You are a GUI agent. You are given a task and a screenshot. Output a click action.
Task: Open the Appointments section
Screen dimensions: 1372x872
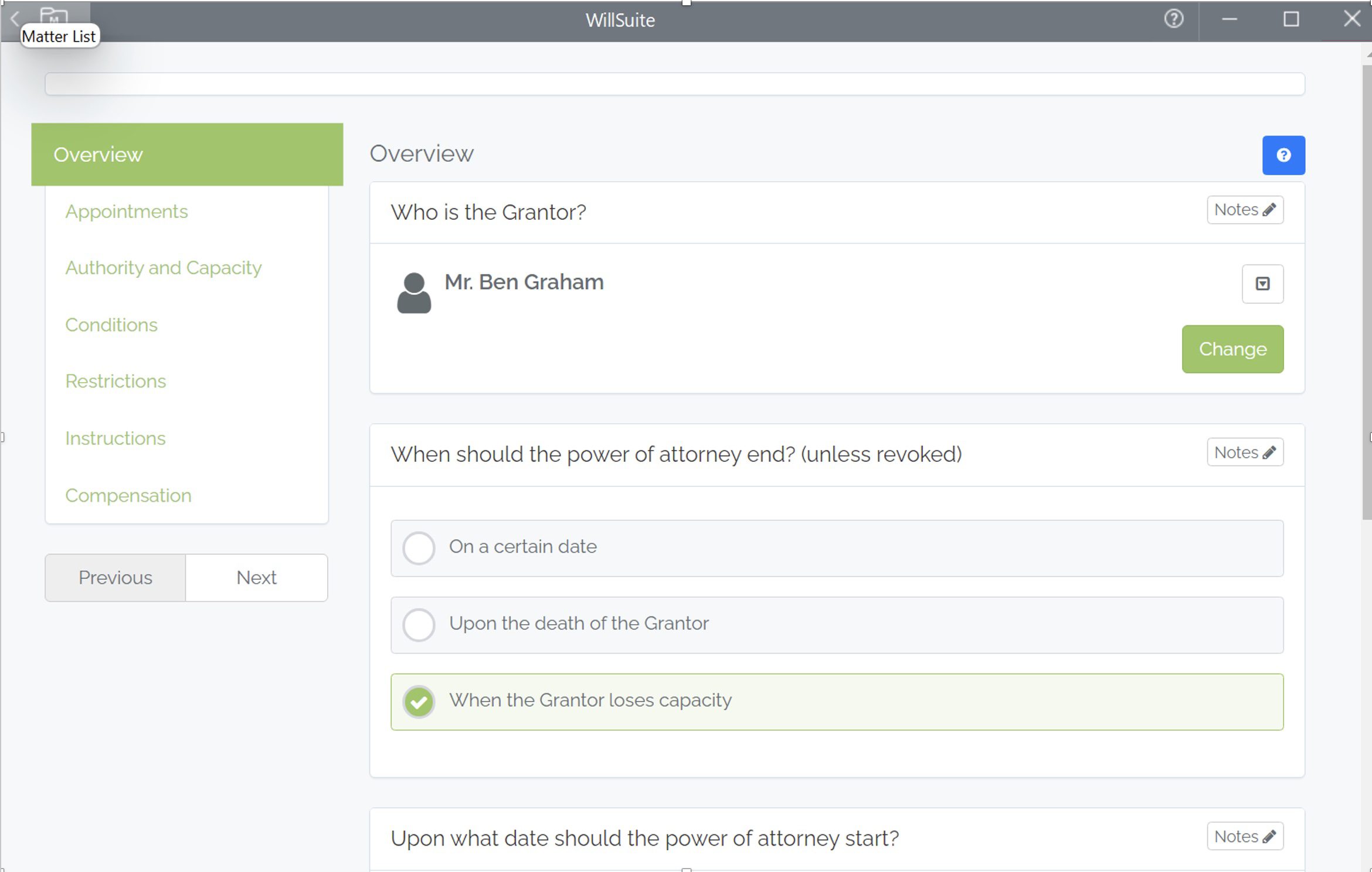point(127,211)
